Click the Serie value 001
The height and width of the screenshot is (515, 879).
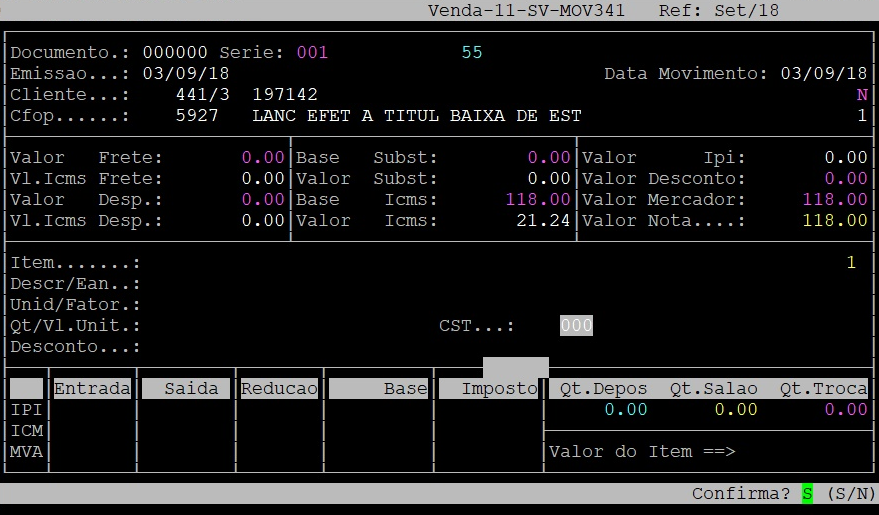312,52
